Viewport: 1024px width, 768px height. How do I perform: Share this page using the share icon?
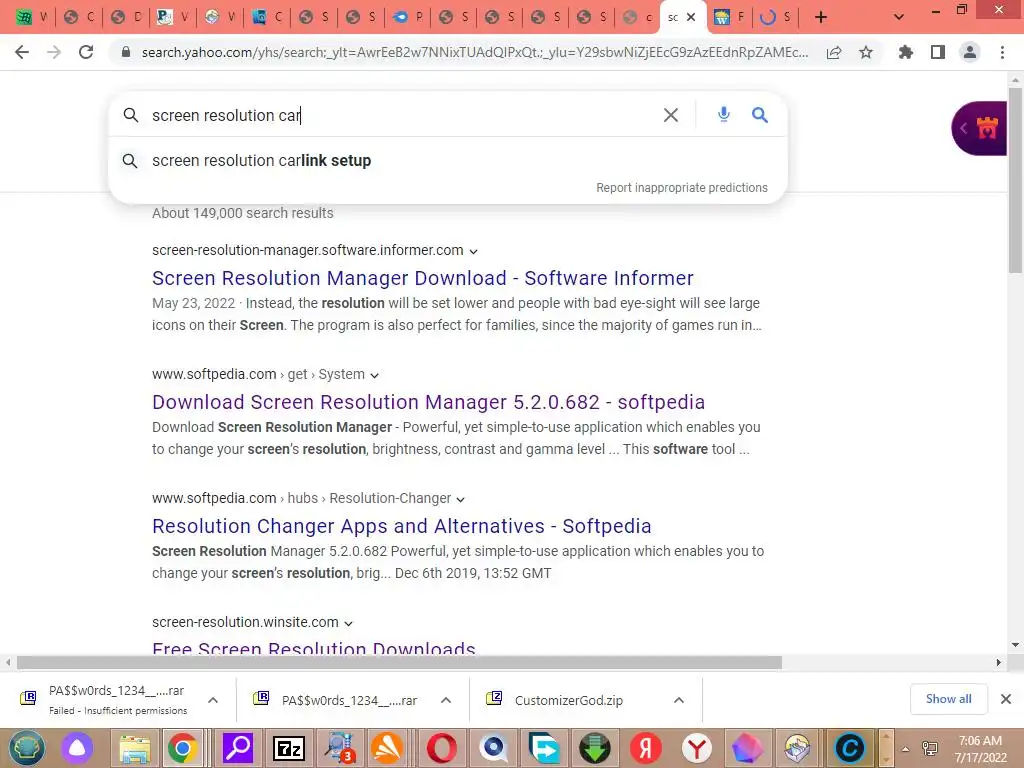834,53
